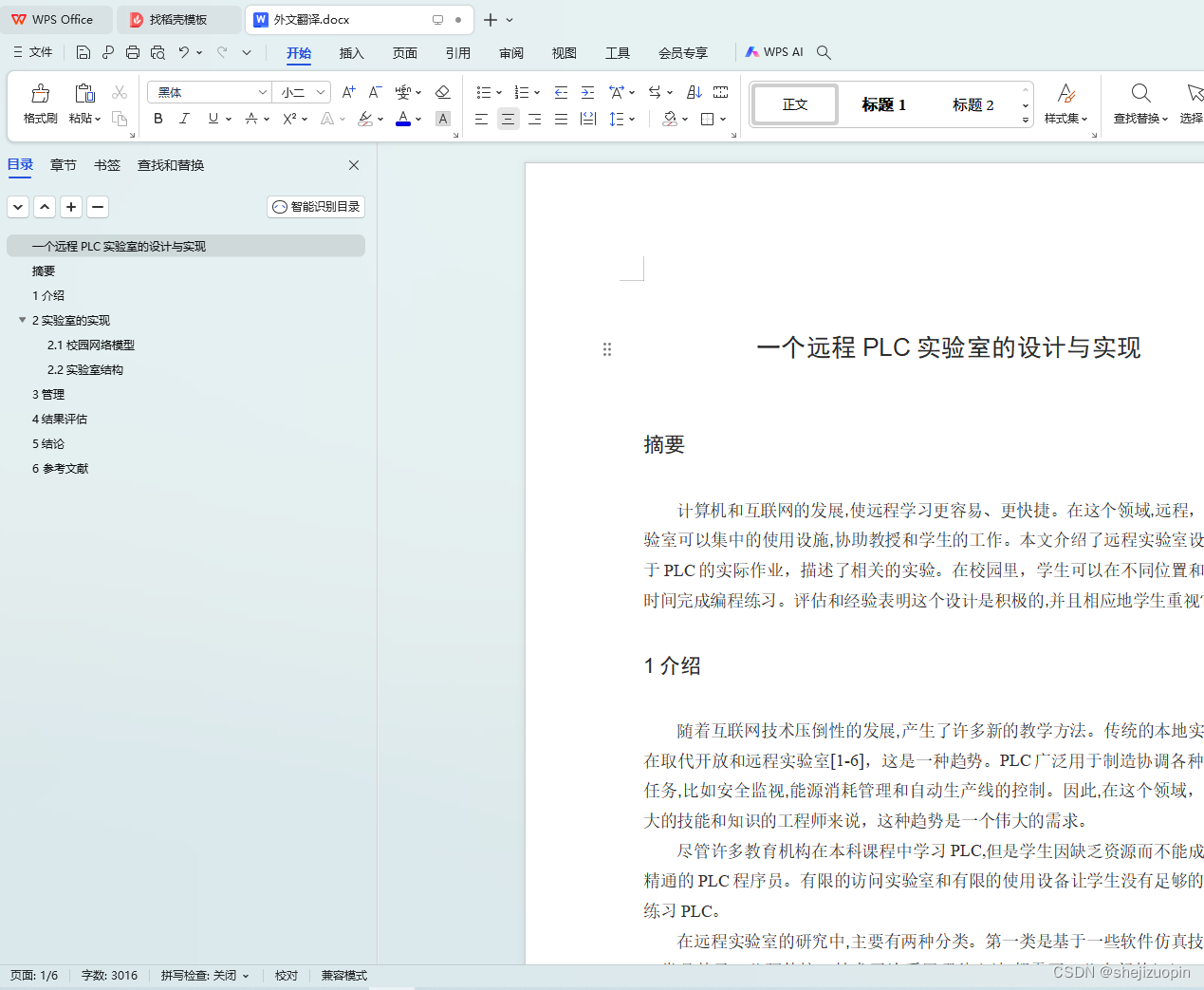Apply the 正文 style
Viewport: 1204px width, 990px height.
click(795, 104)
